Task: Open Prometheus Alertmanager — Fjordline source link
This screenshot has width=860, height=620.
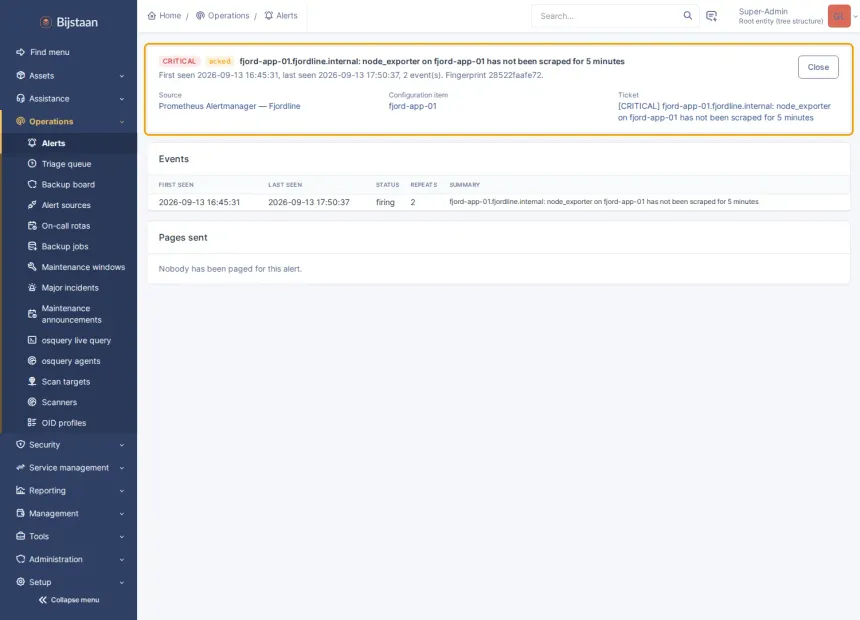Action: click(229, 106)
